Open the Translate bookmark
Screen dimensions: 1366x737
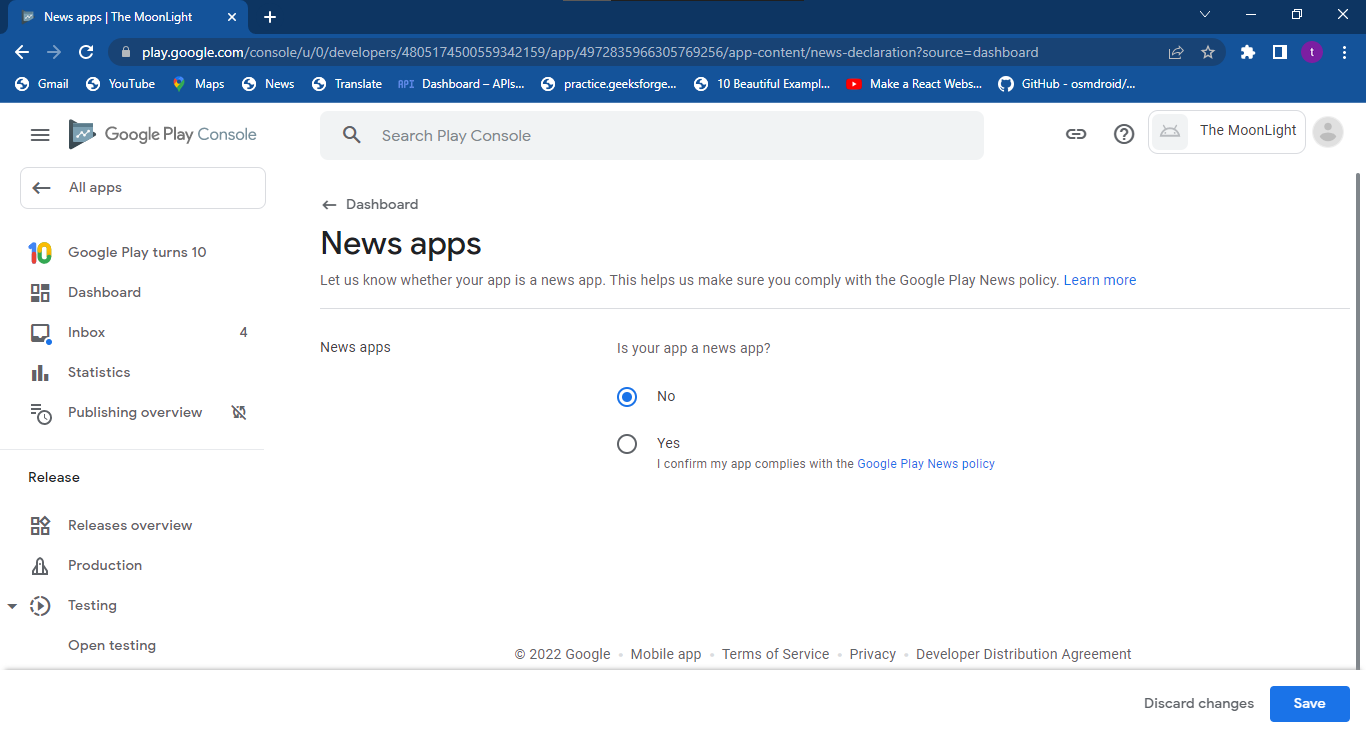[347, 84]
